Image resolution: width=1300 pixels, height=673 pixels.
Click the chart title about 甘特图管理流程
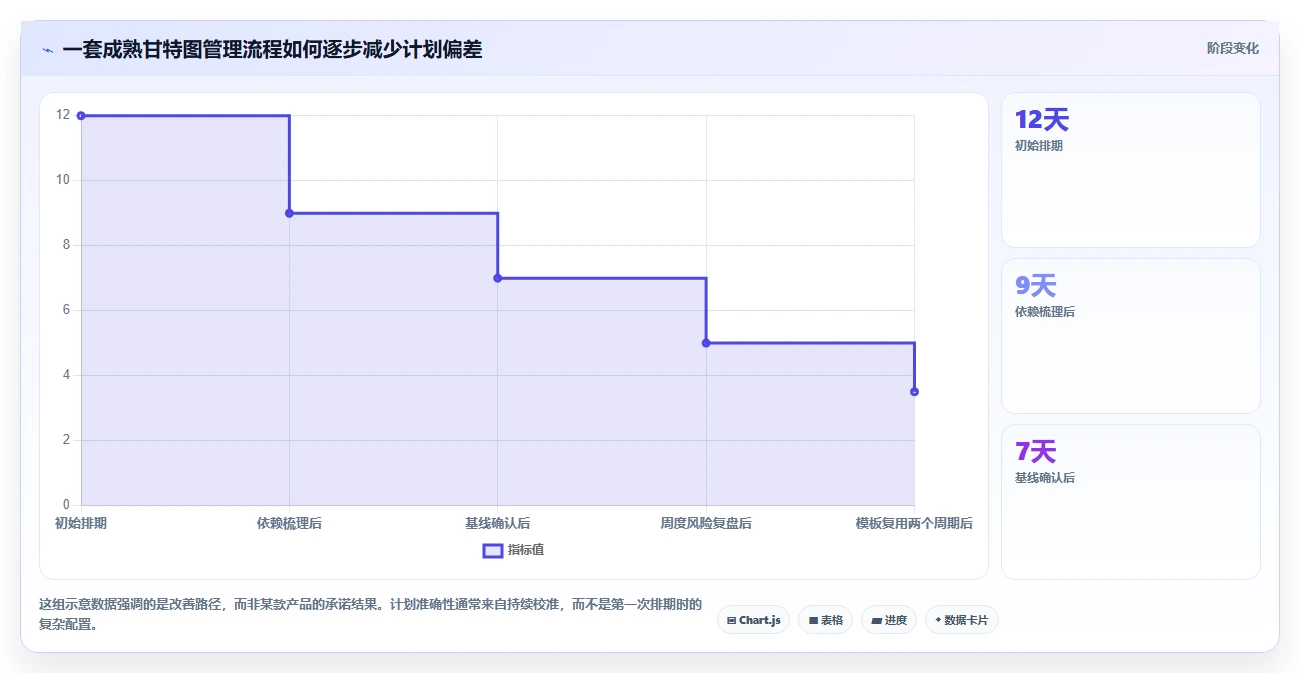[x=272, y=49]
